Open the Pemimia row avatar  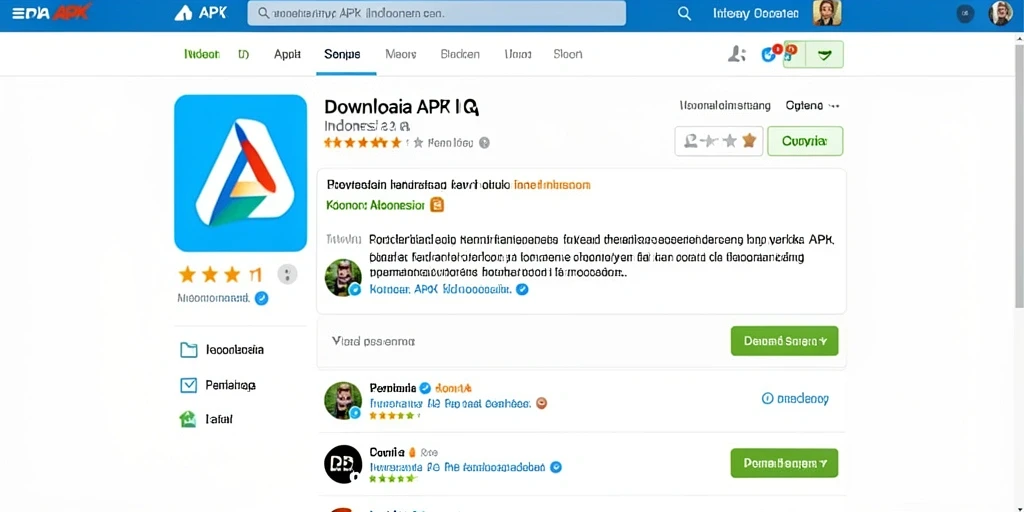coord(343,401)
